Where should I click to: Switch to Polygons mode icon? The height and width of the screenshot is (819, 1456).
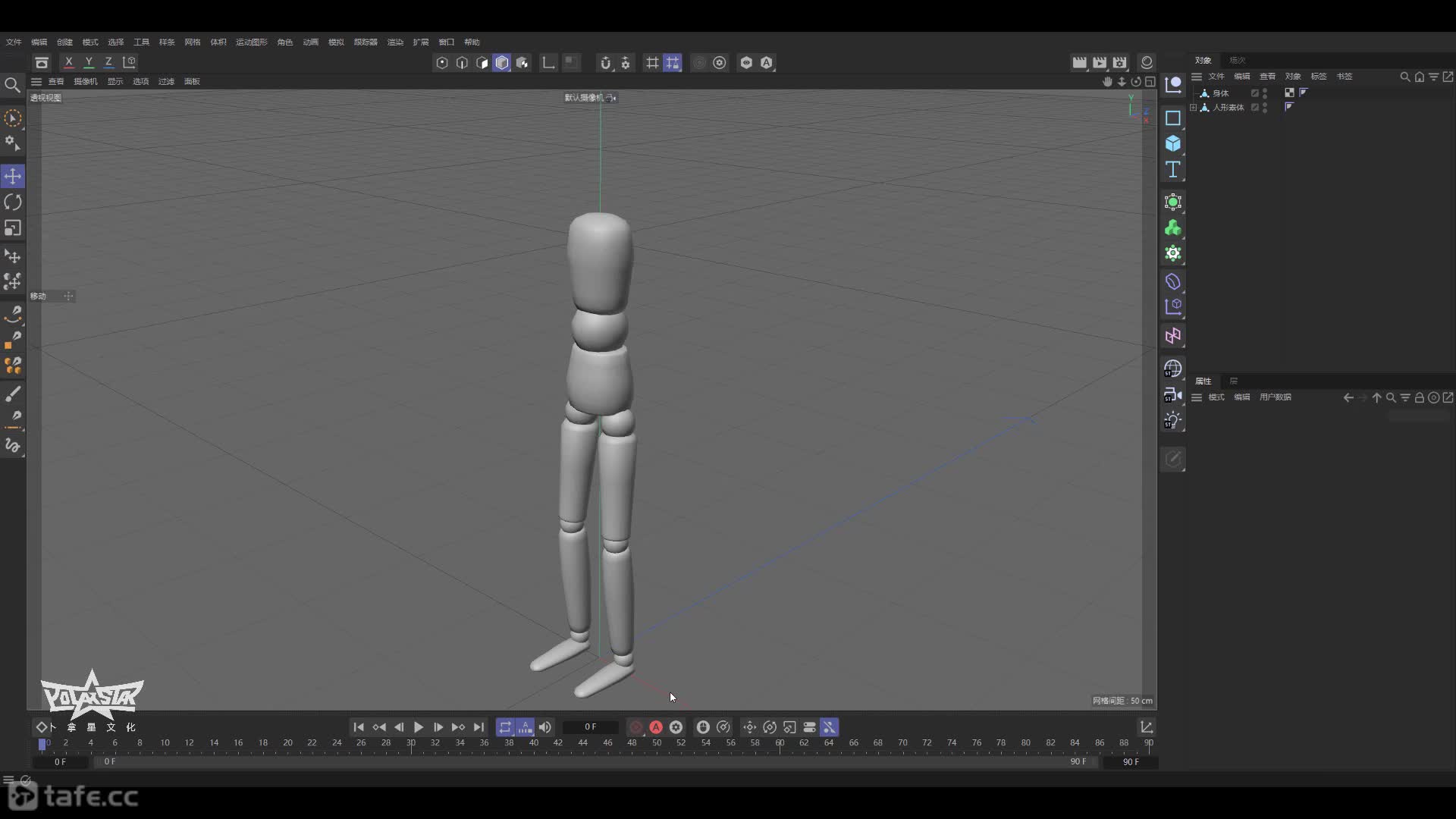[x=482, y=63]
